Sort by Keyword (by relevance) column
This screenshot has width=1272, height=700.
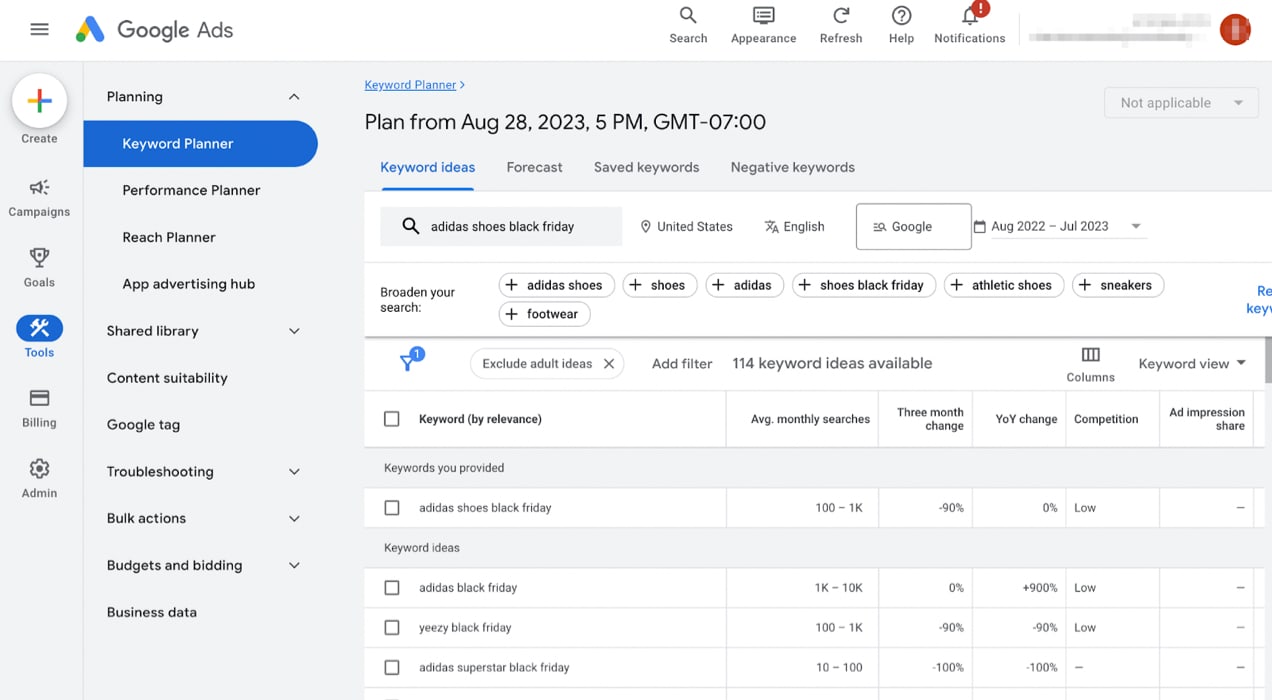point(480,419)
